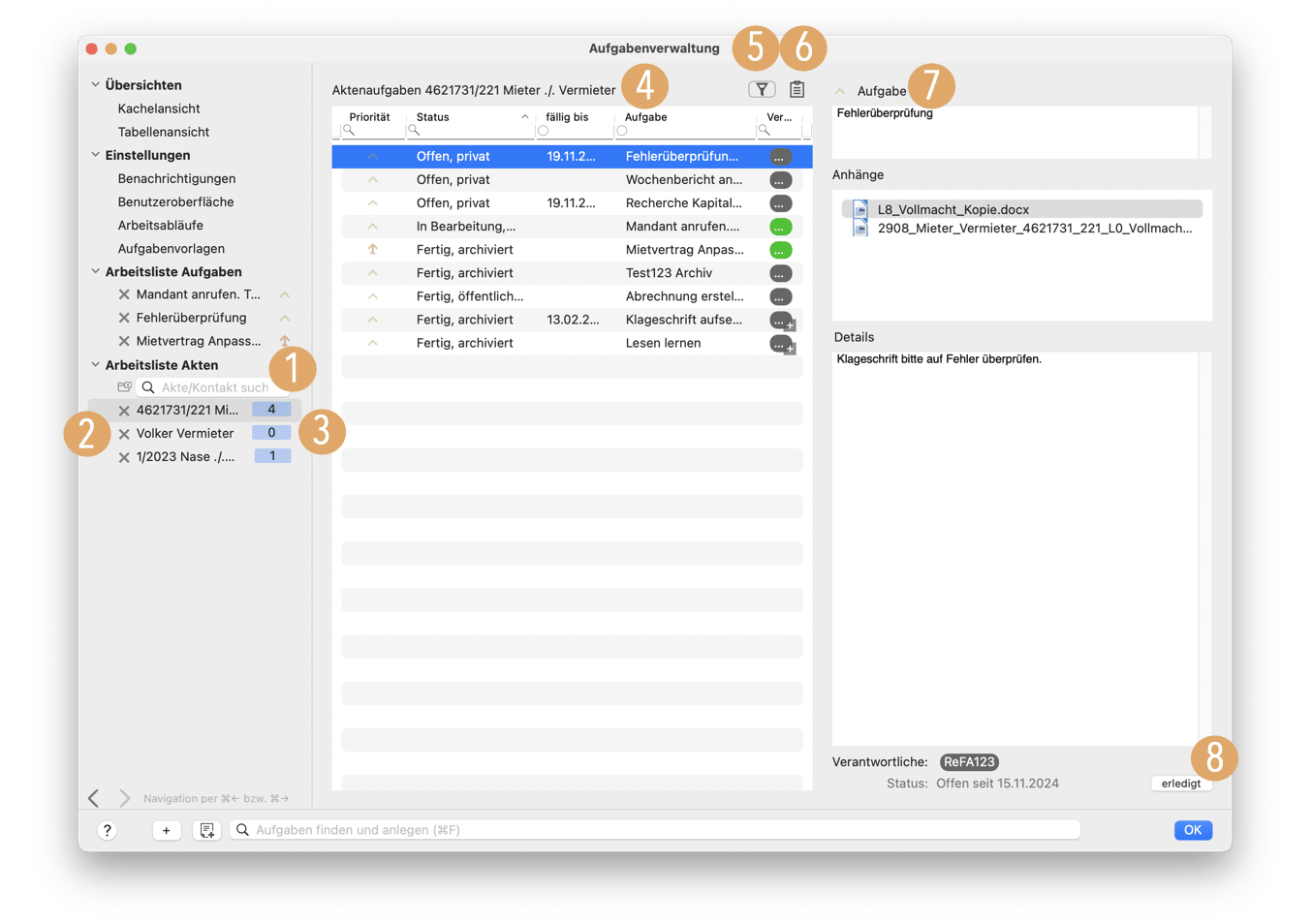Open Benachrichtigungen settings

point(176,178)
